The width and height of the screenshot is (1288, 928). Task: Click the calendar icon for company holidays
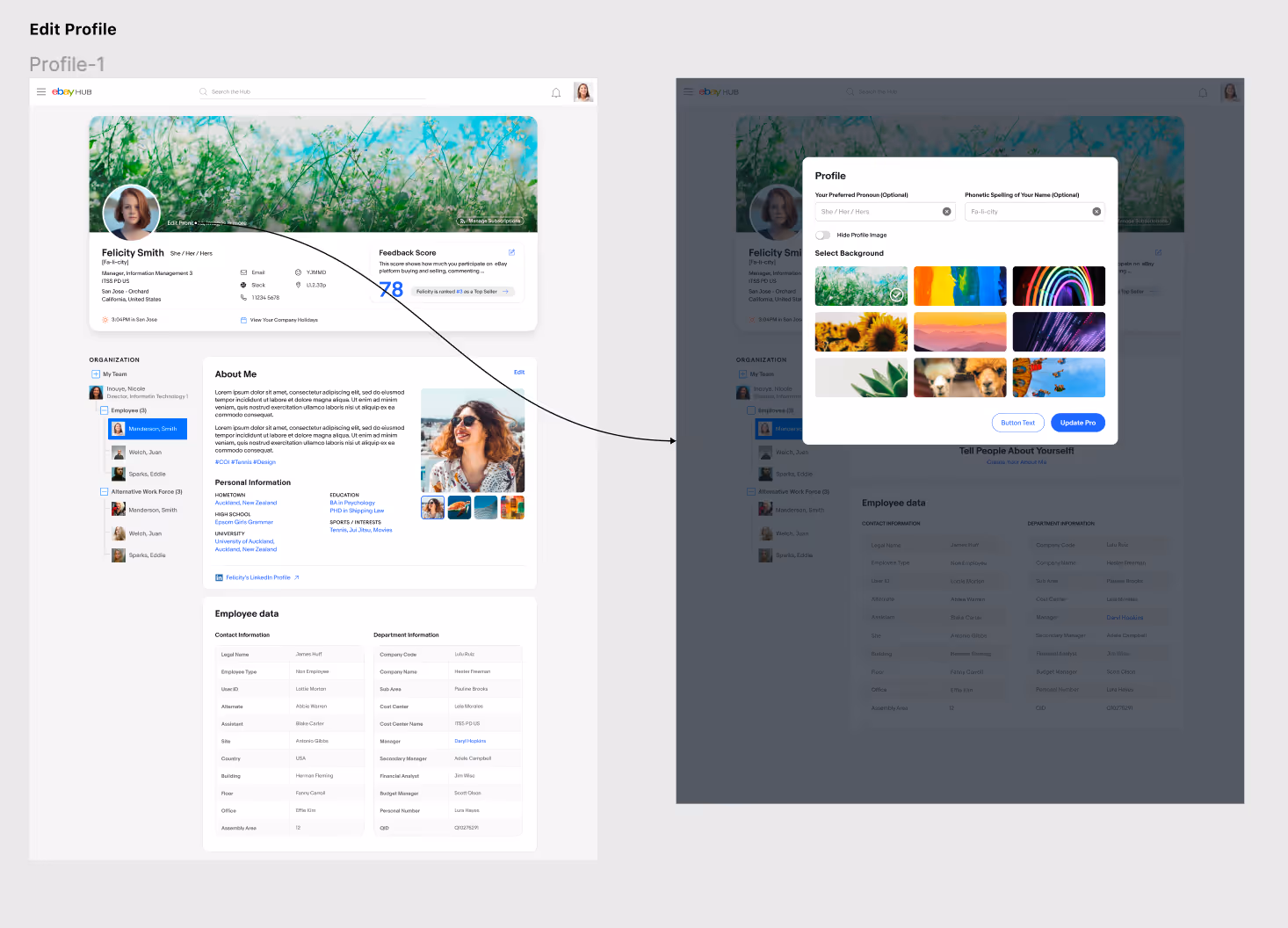click(x=244, y=320)
